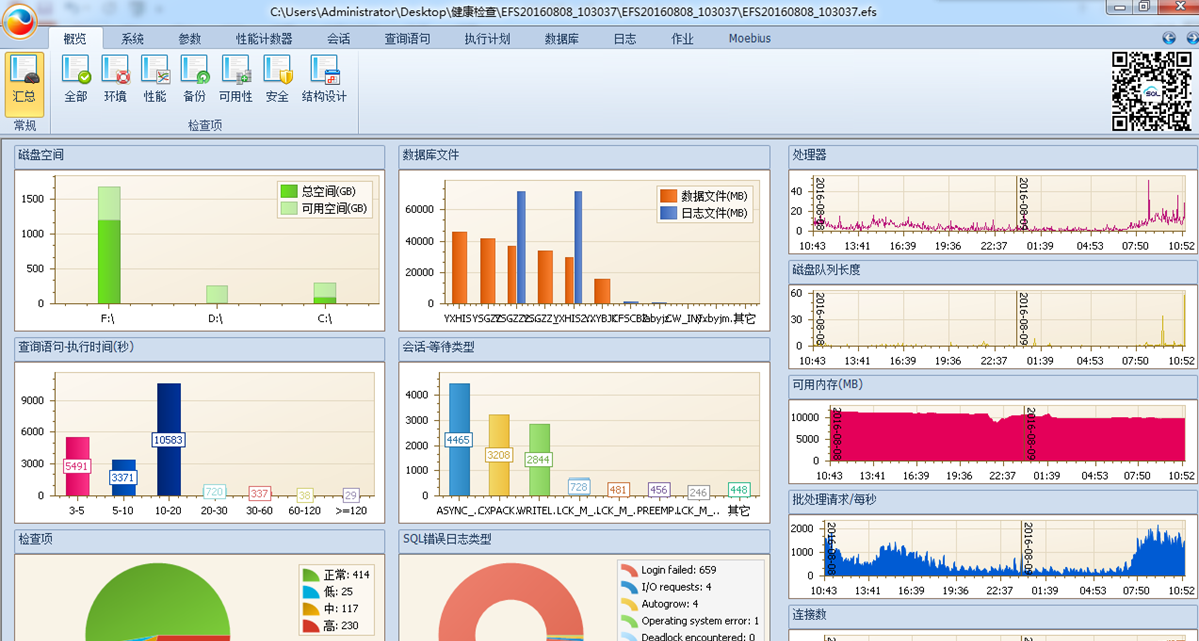Select the 查询语句-执行时间(秒) panel header
The width and height of the screenshot is (1199, 641).
tap(199, 348)
